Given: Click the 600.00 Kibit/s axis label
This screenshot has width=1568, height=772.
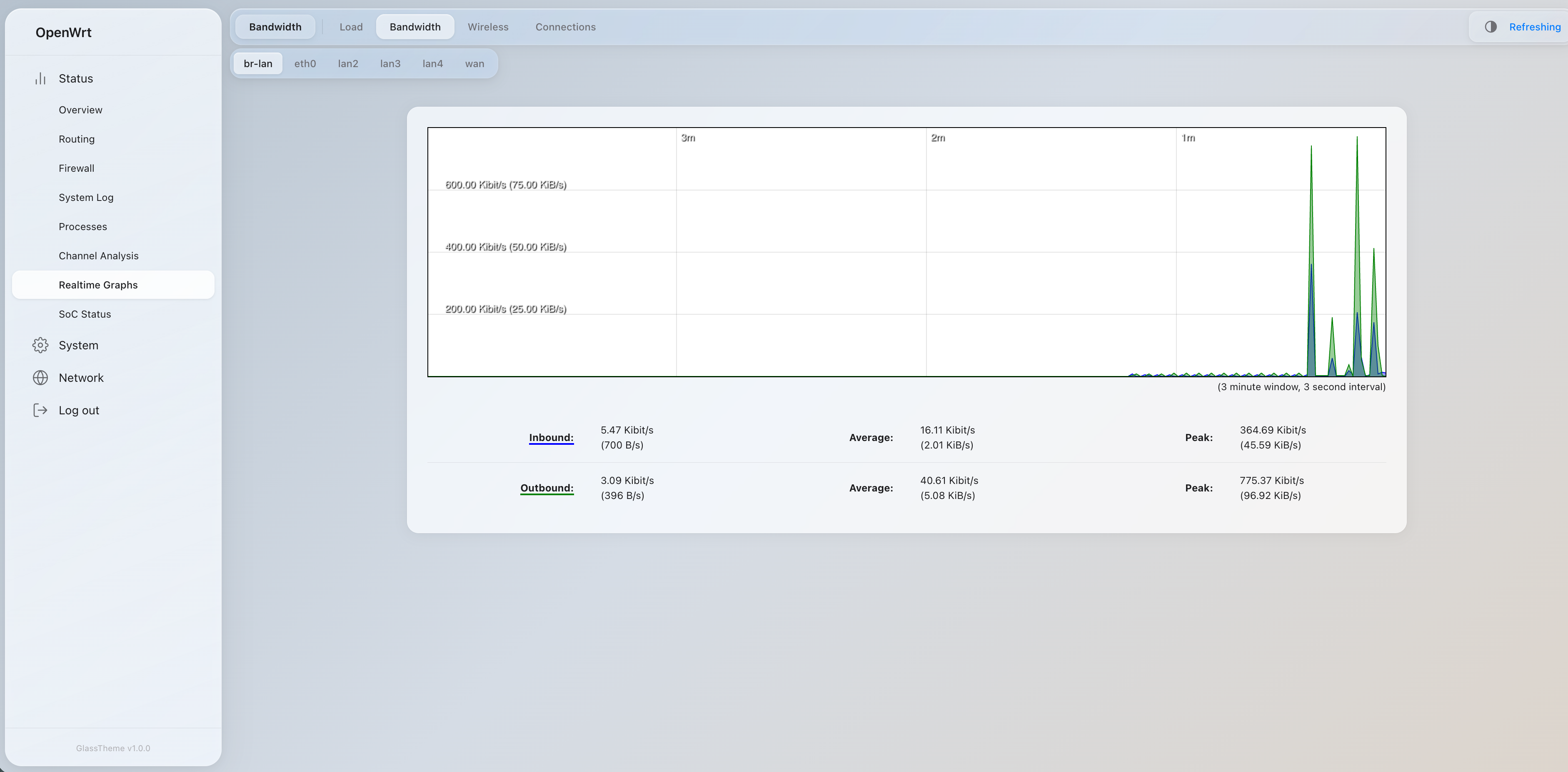Looking at the screenshot, I should [x=505, y=185].
